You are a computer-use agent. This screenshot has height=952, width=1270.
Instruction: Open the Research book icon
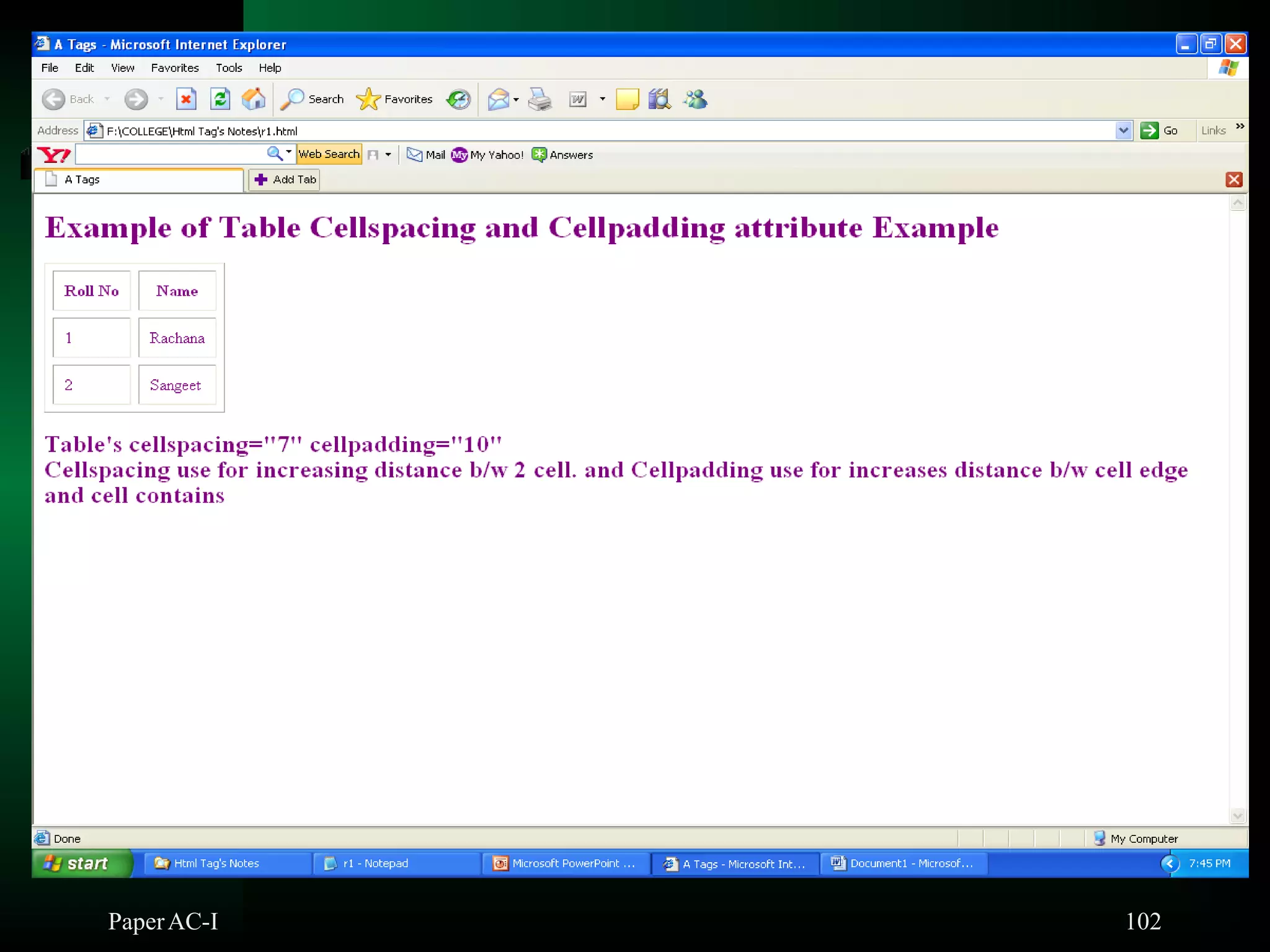coord(660,99)
